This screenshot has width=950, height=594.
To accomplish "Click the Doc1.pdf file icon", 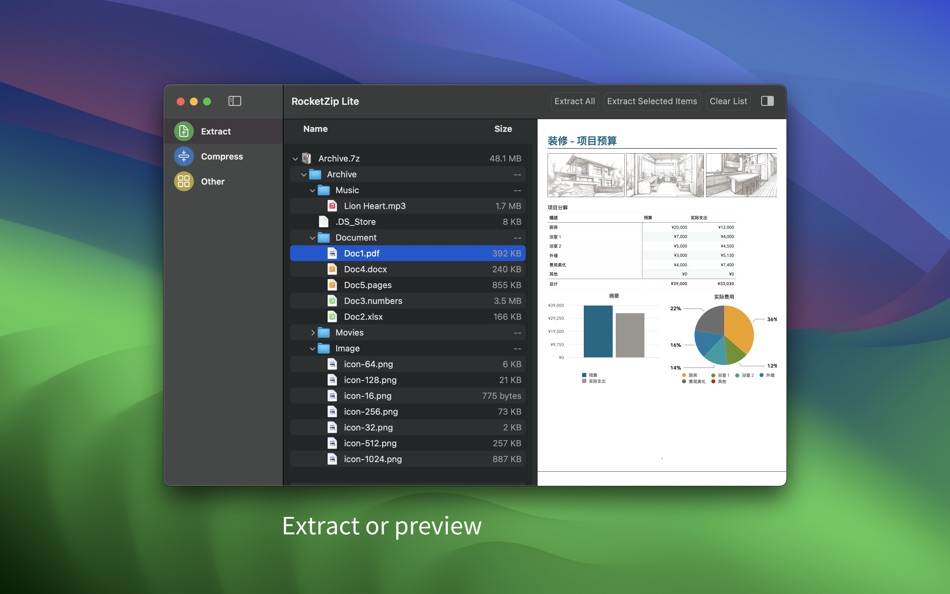I will pos(332,253).
